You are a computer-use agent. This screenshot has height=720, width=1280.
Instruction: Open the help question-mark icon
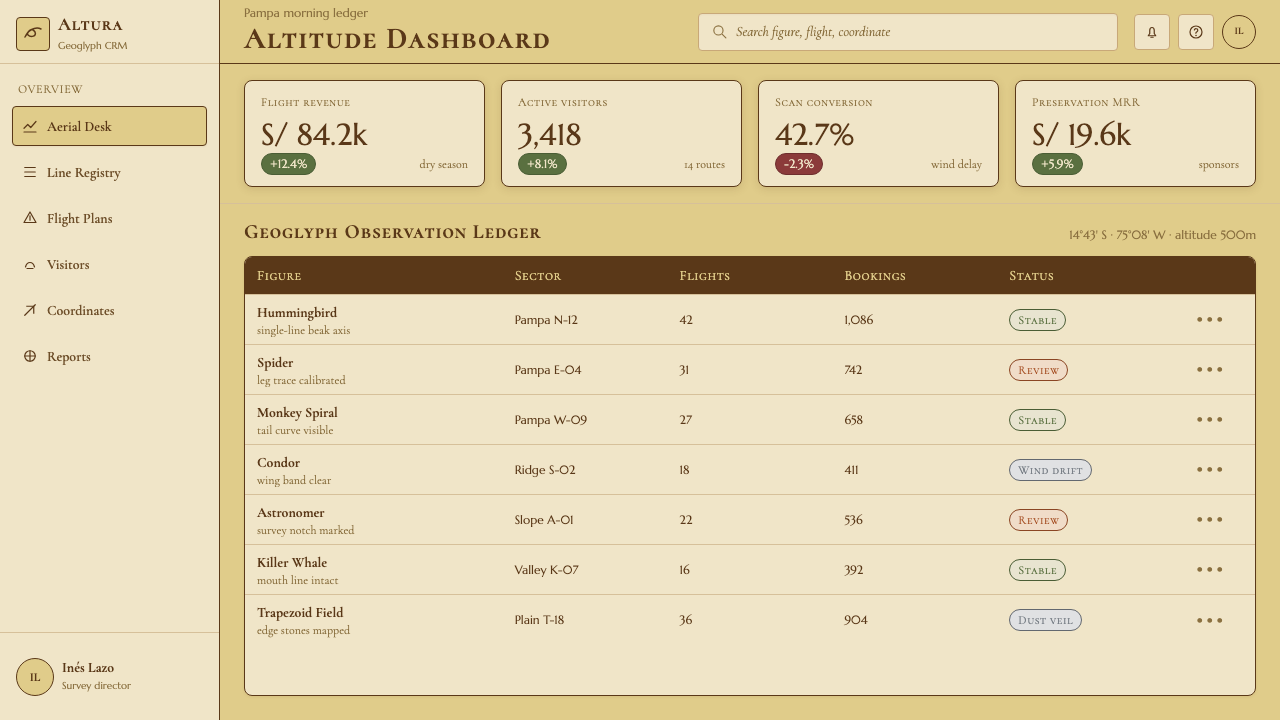click(1196, 32)
